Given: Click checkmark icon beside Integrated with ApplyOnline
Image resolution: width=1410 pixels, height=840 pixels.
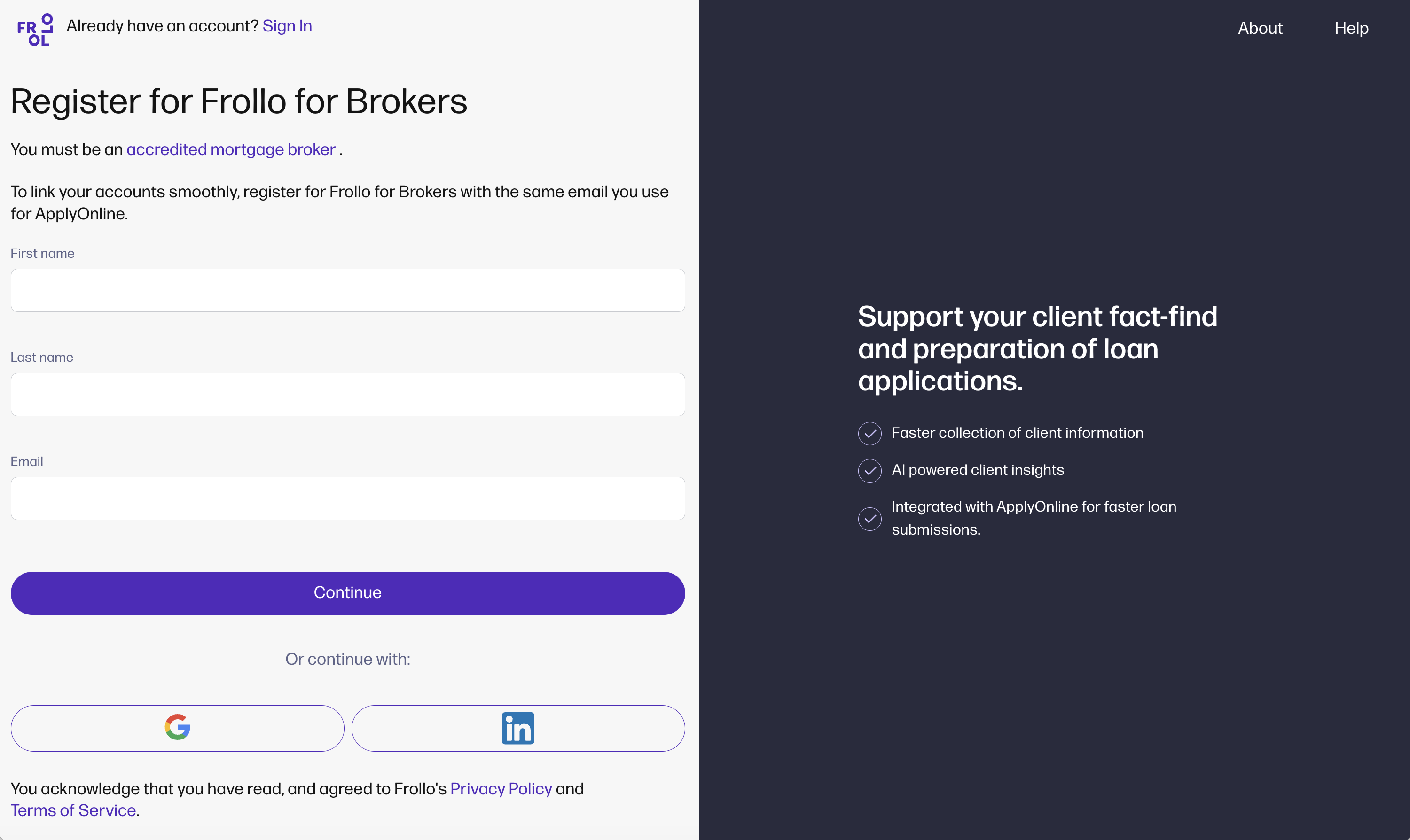Looking at the screenshot, I should tap(870, 519).
